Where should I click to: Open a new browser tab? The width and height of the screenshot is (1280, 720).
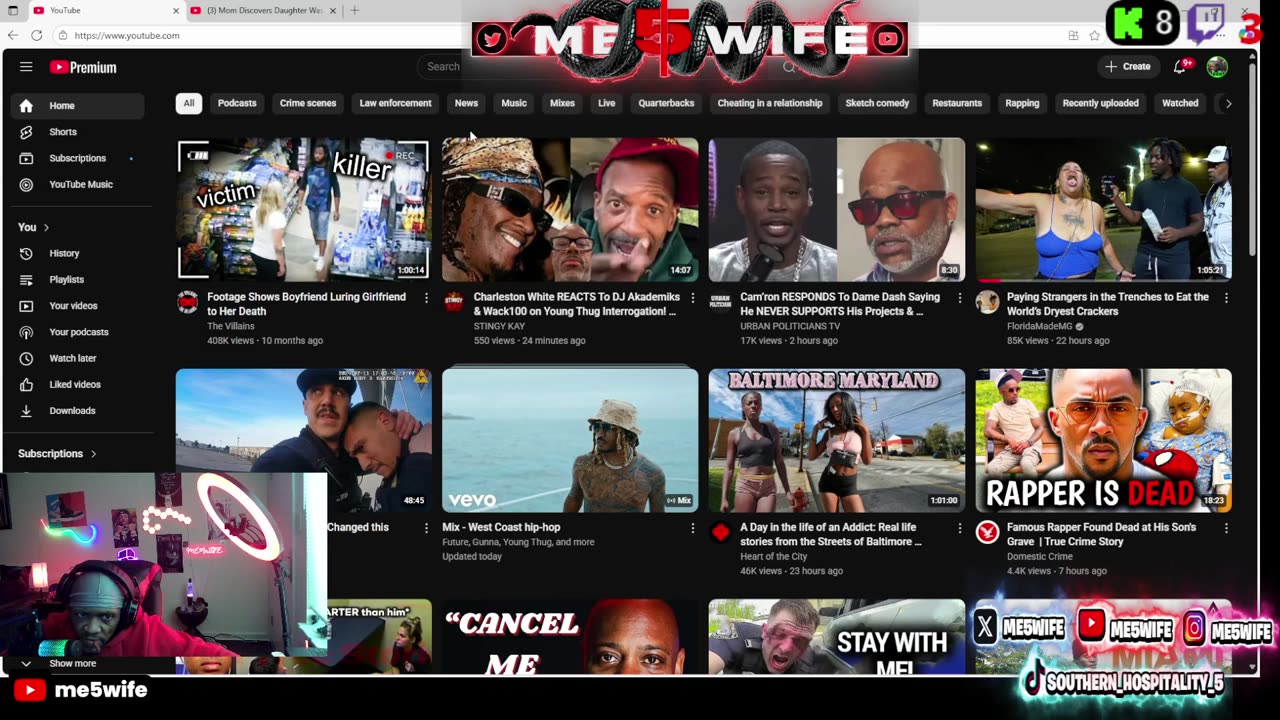pyautogui.click(x=354, y=10)
